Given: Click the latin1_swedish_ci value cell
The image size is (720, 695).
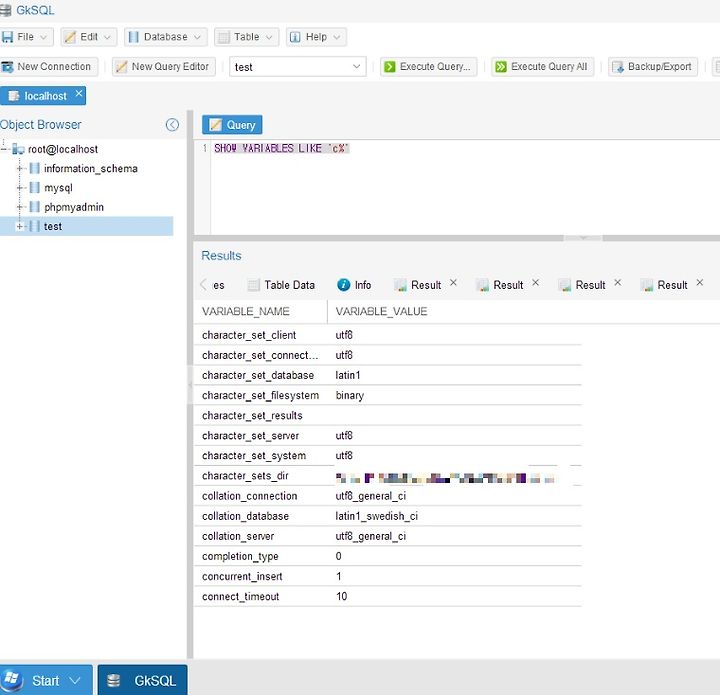Looking at the screenshot, I should [377, 516].
